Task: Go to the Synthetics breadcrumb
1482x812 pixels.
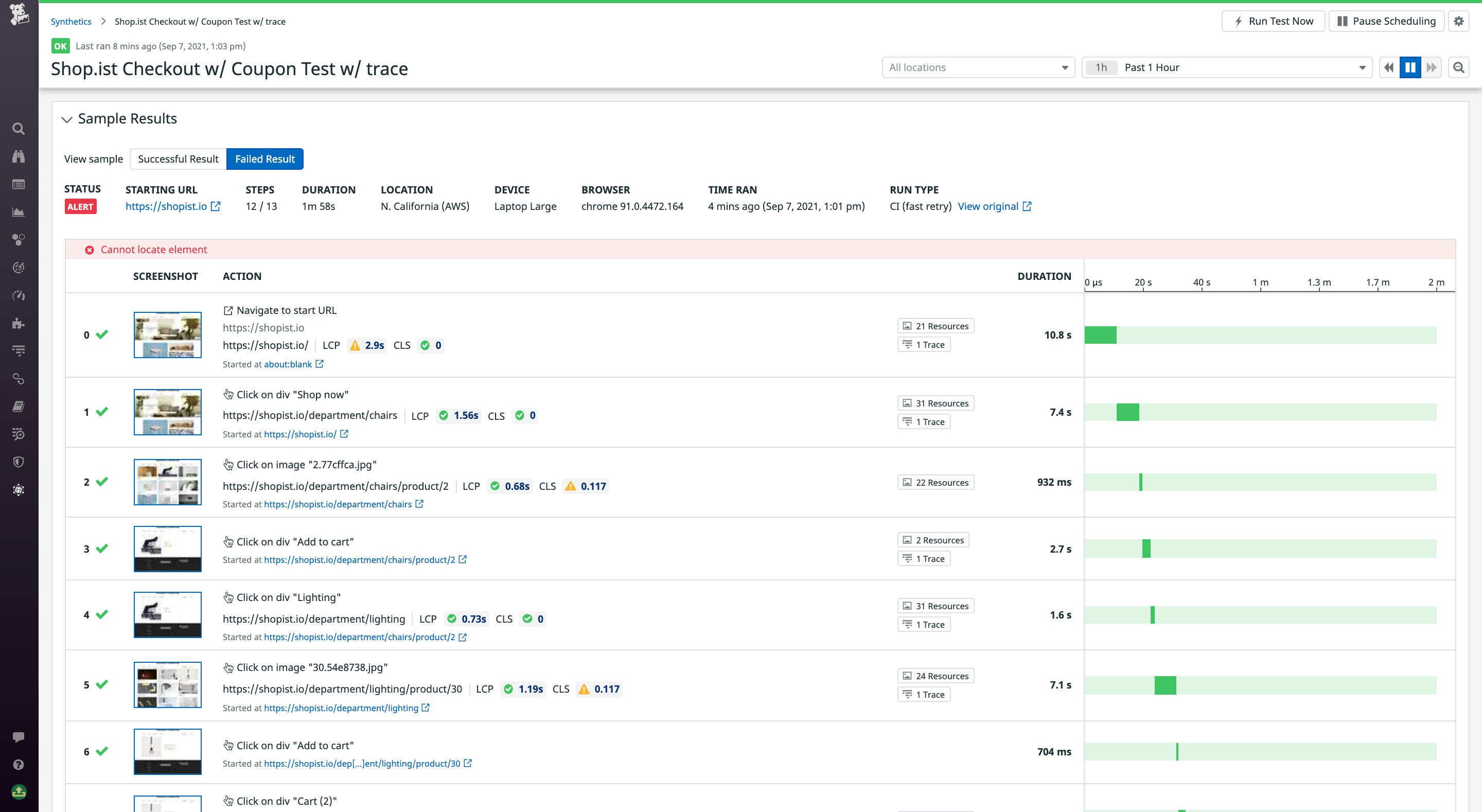Action: pos(71,21)
